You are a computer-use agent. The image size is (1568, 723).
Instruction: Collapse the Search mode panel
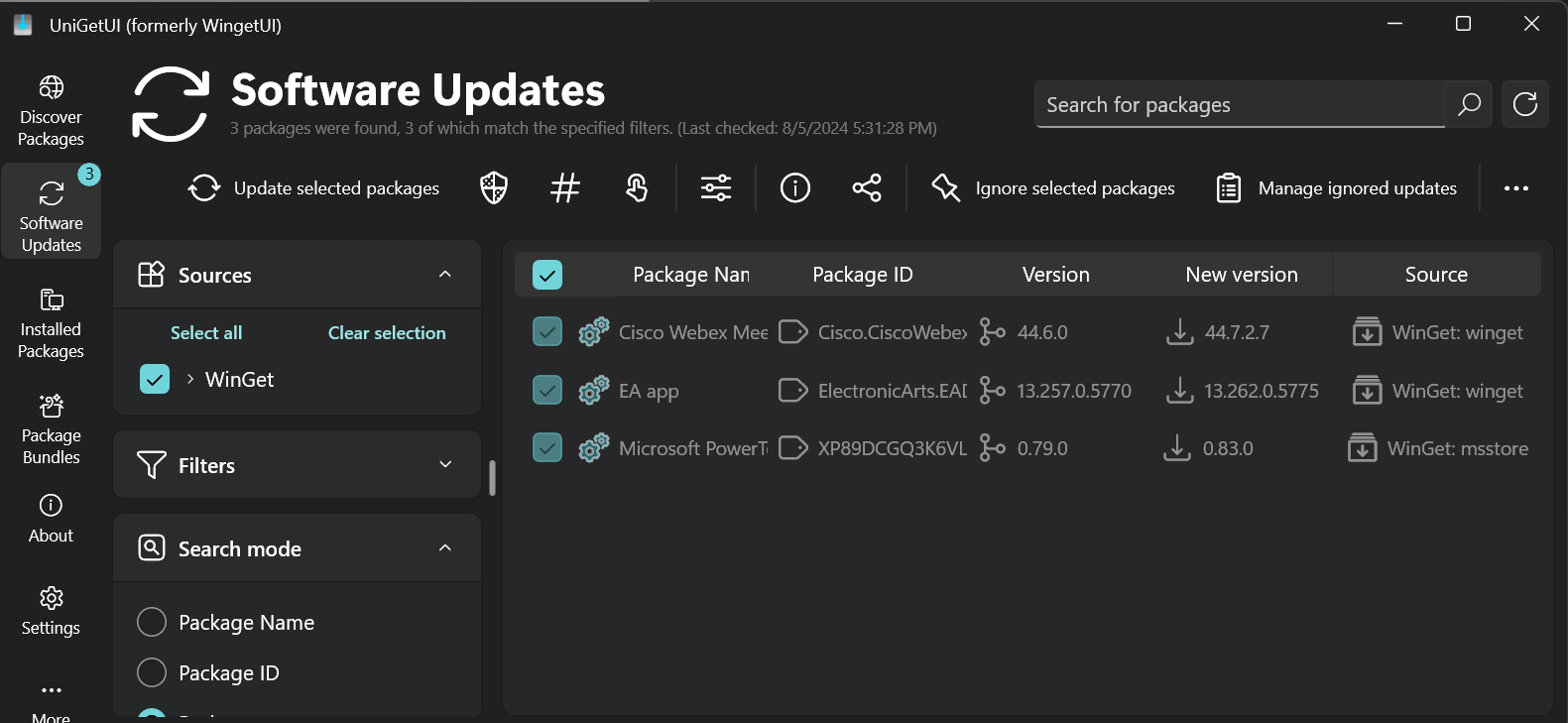click(x=445, y=548)
